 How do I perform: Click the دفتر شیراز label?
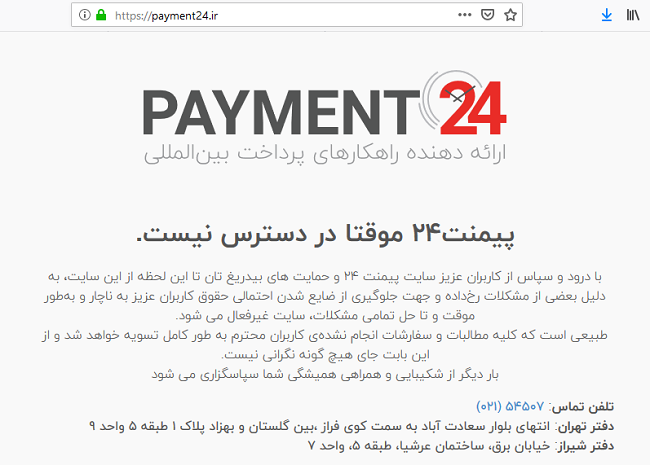tap(584, 446)
